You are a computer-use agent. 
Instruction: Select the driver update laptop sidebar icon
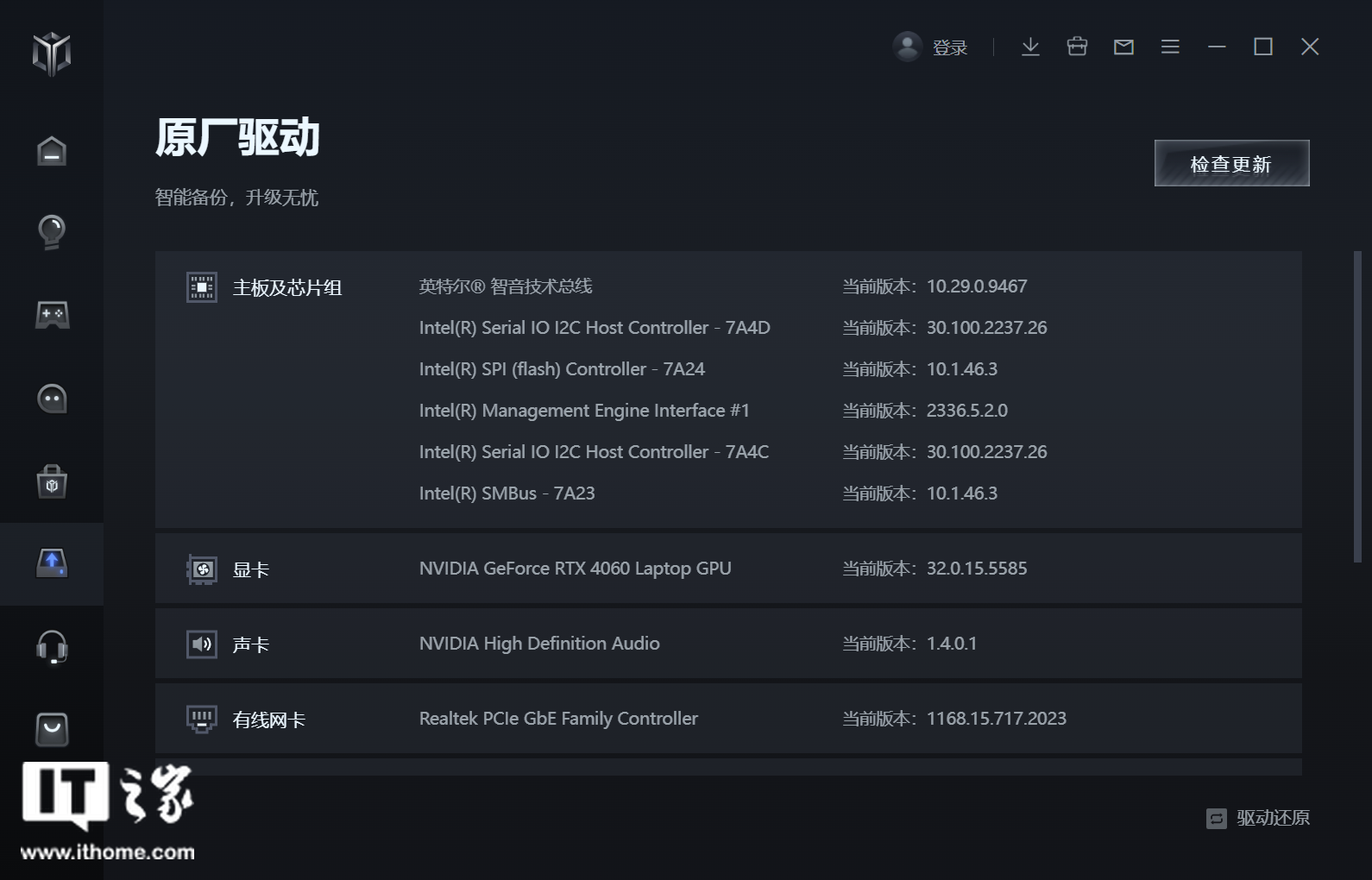[52, 564]
